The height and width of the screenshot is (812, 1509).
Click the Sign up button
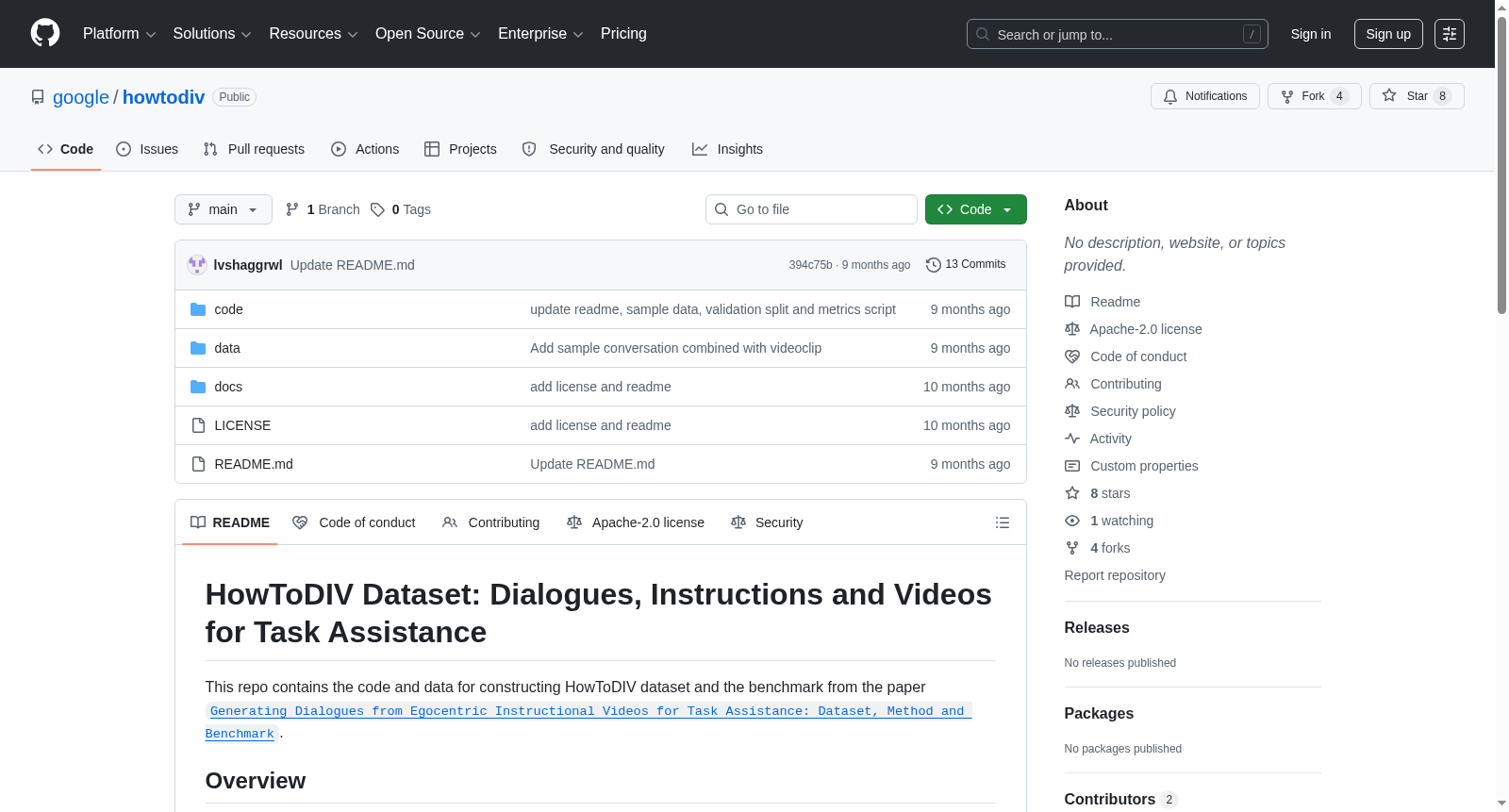[x=1388, y=34]
